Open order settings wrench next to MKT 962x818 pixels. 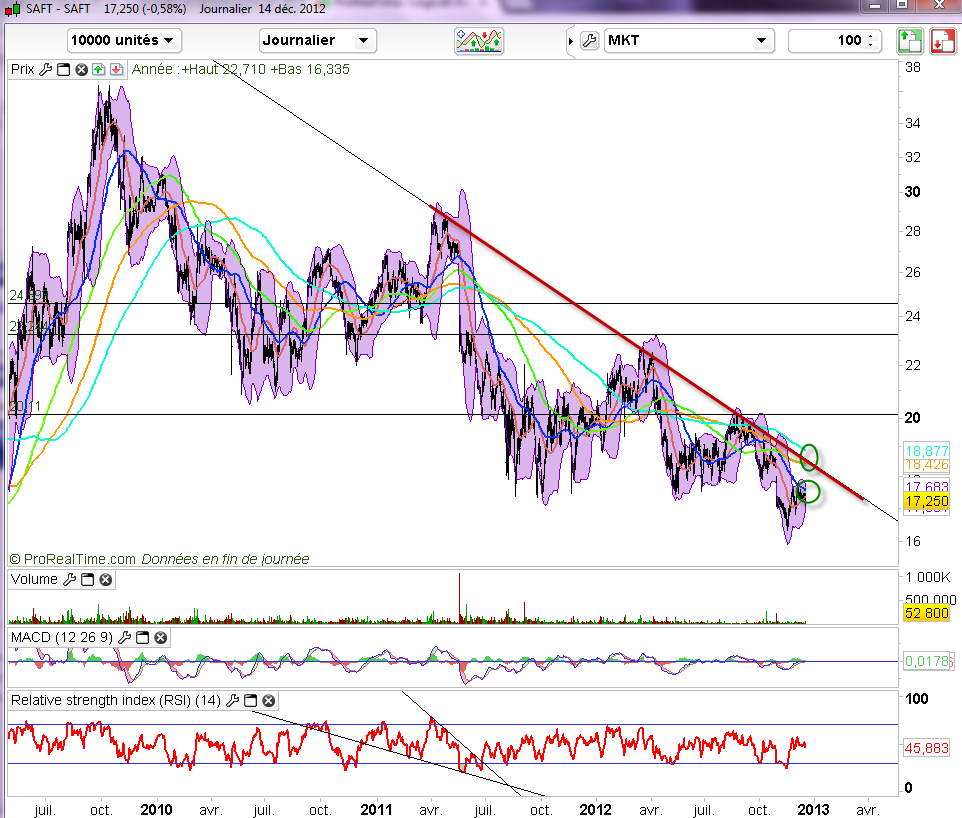[589, 41]
